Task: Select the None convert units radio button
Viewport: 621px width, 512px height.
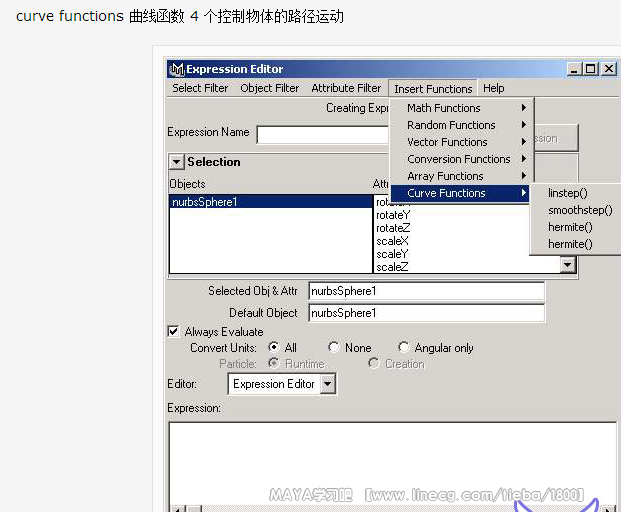Action: [334, 347]
